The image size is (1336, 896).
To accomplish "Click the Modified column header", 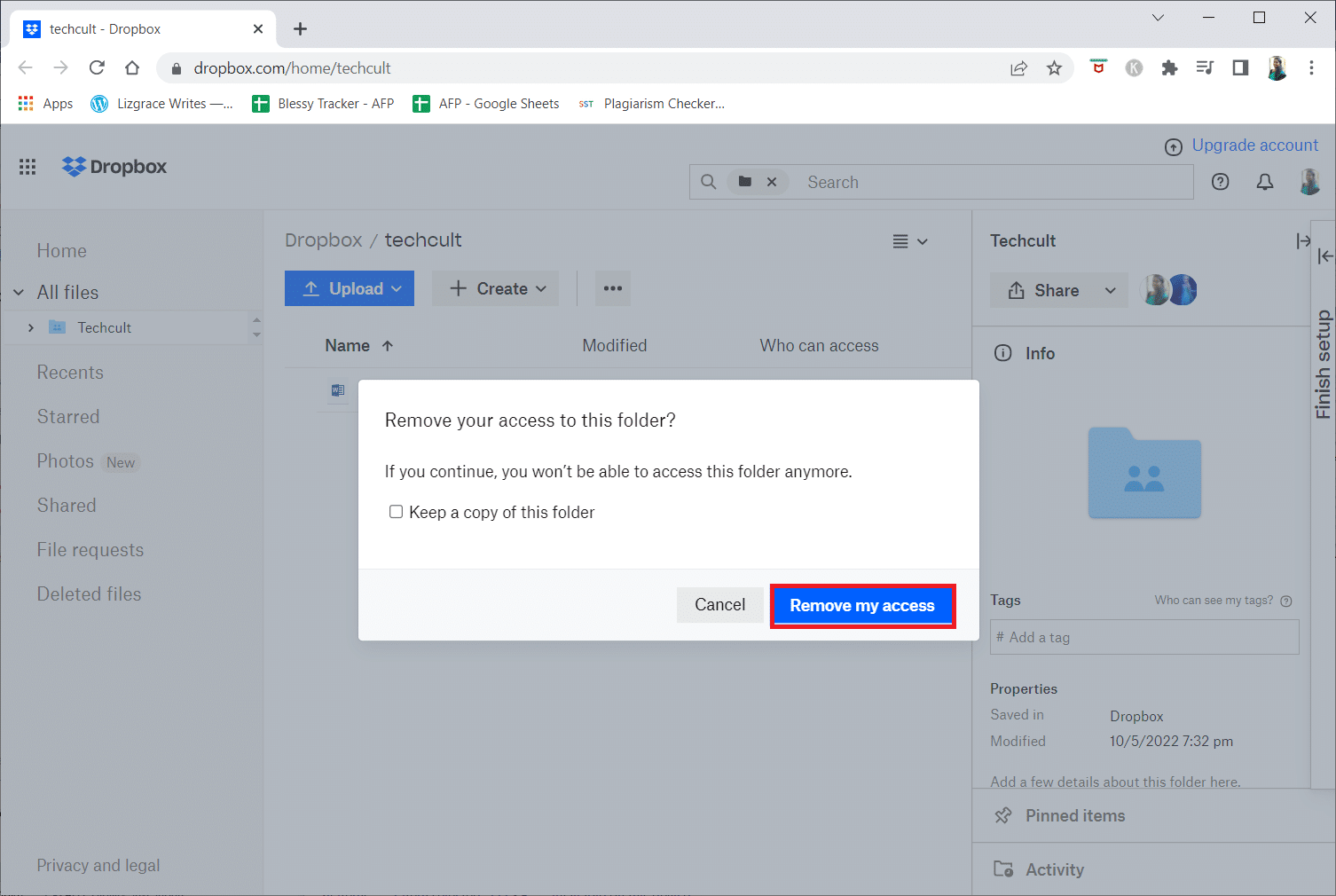I will pyautogui.click(x=615, y=346).
